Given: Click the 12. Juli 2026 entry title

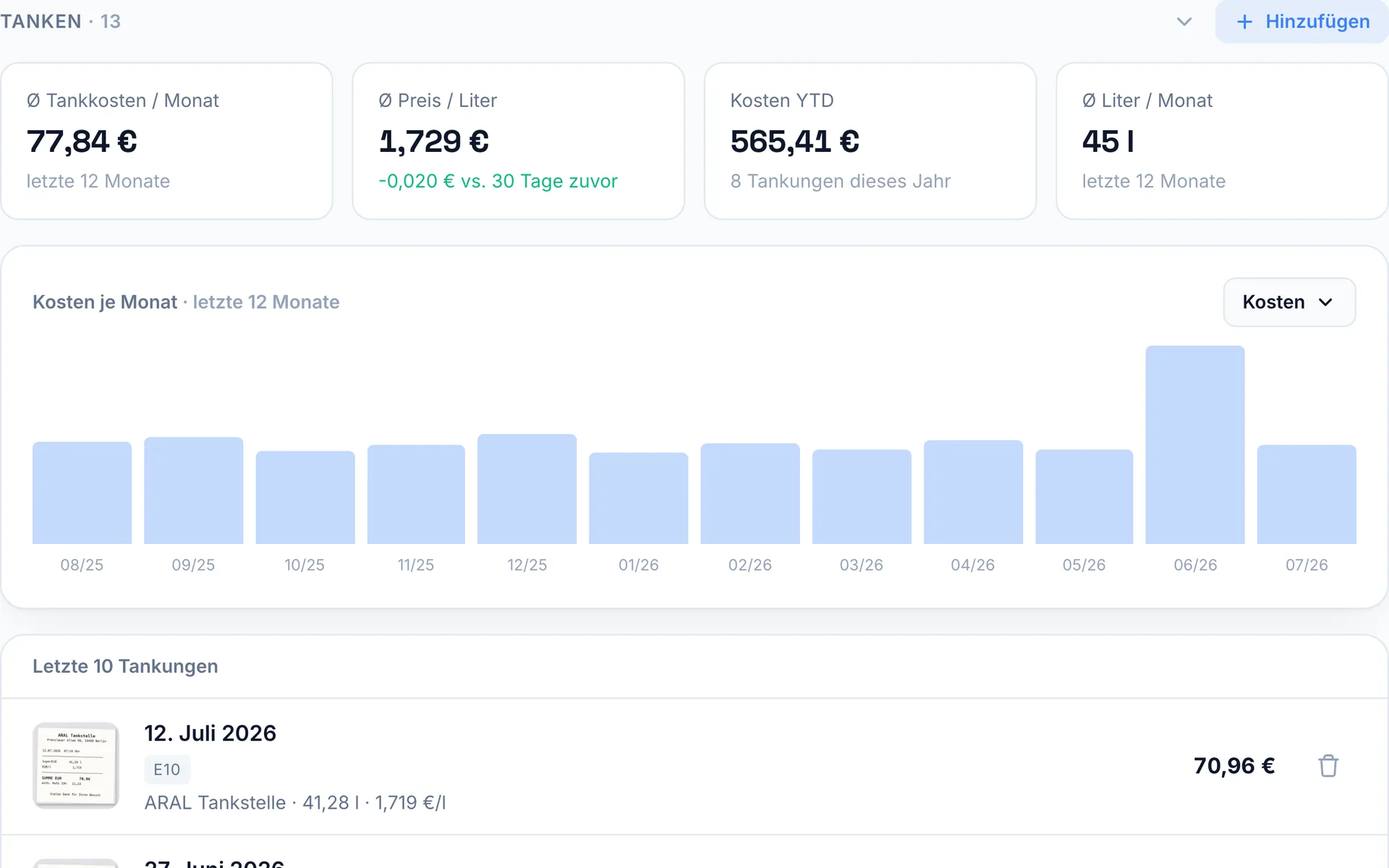Looking at the screenshot, I should (x=211, y=733).
